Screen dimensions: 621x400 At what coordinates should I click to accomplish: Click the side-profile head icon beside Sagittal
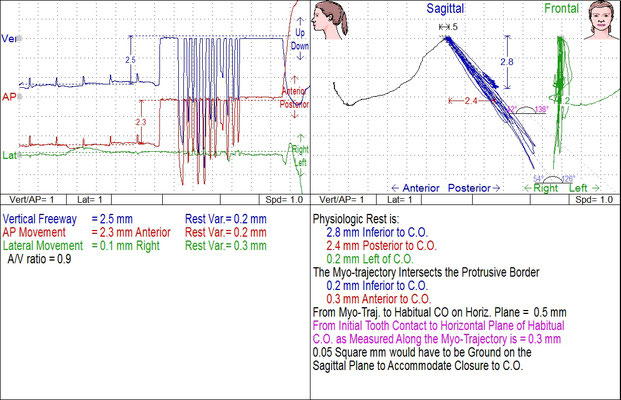pyautogui.click(x=330, y=20)
